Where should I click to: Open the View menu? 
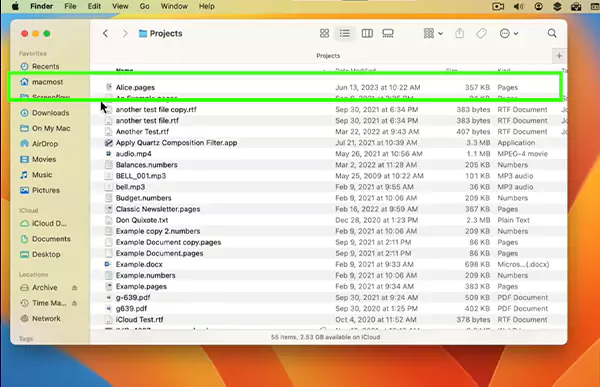click(120, 7)
